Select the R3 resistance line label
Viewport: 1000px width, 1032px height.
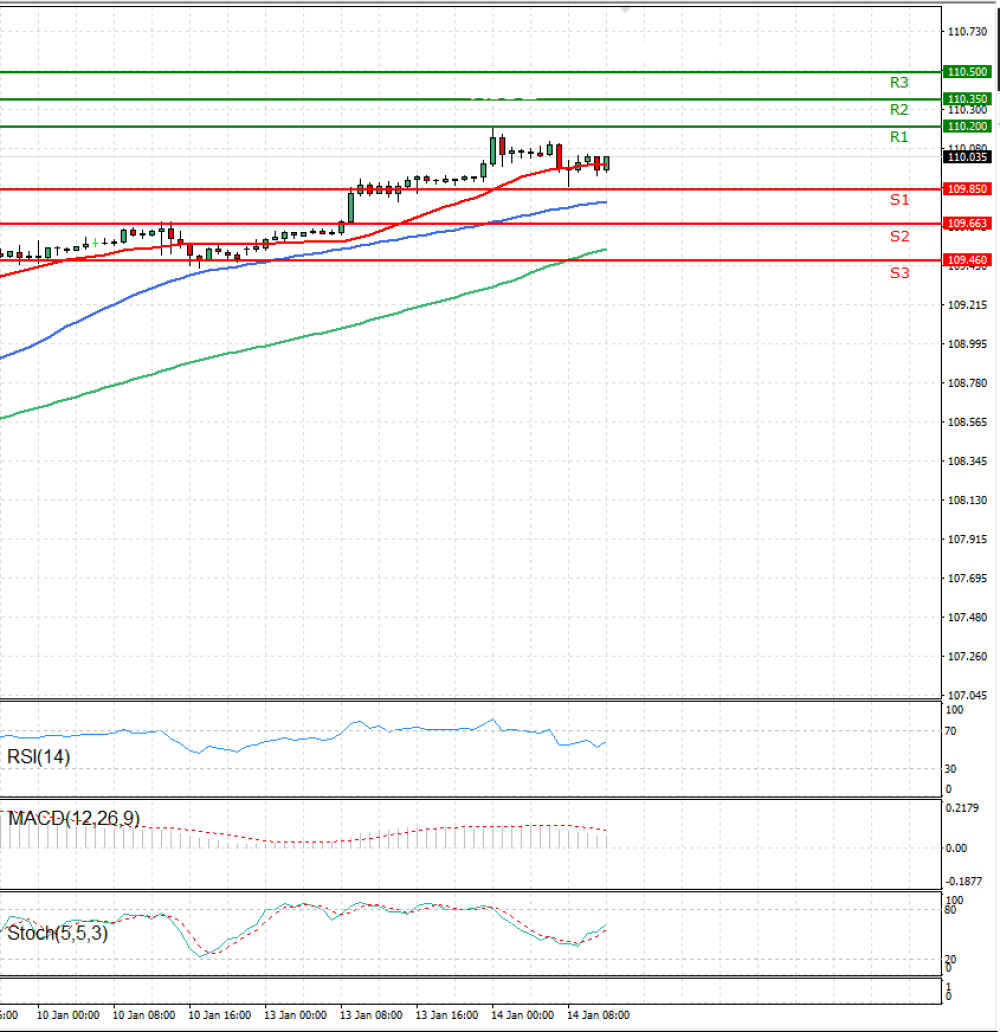pos(899,82)
